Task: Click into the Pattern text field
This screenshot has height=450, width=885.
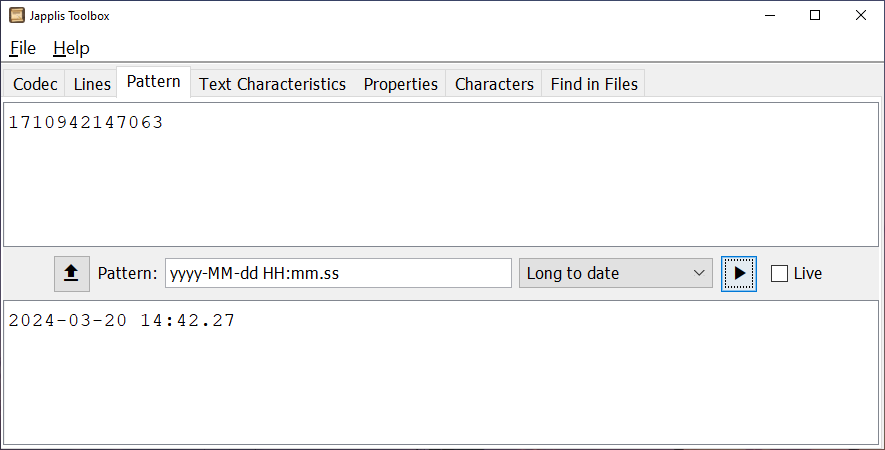Action: [x=338, y=273]
